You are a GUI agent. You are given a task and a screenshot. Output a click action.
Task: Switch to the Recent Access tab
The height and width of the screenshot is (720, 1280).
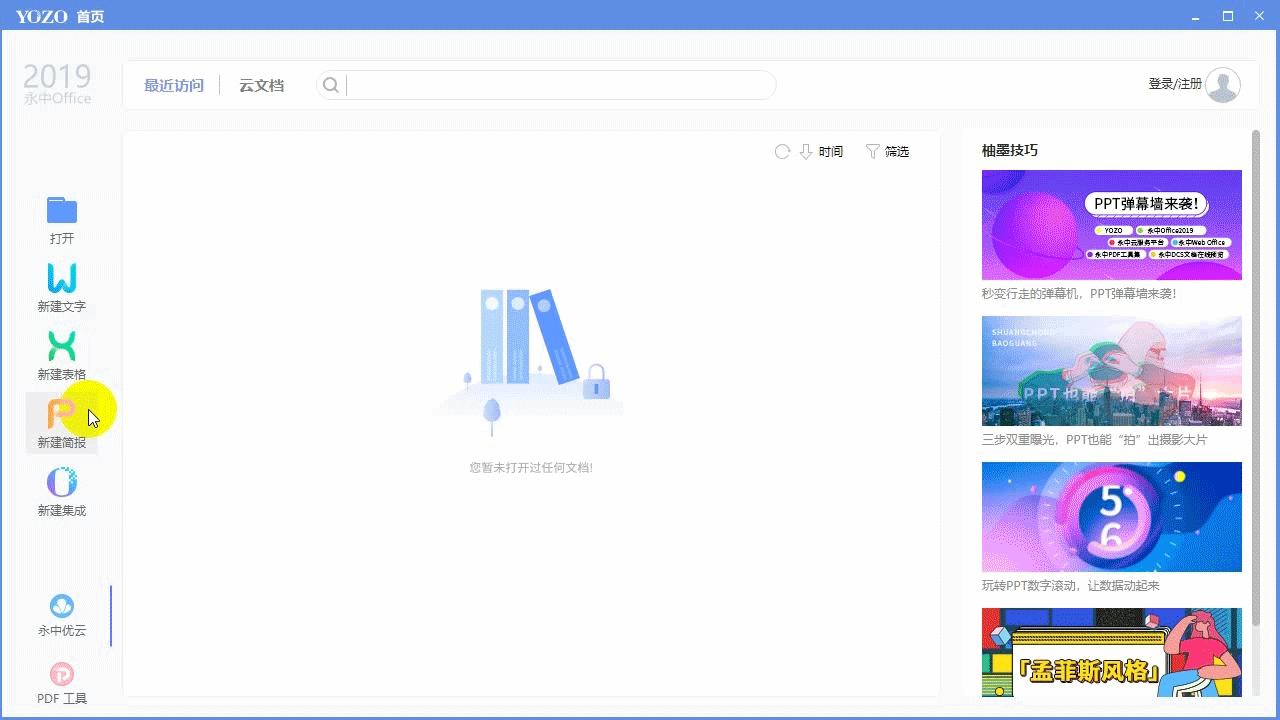[174, 85]
